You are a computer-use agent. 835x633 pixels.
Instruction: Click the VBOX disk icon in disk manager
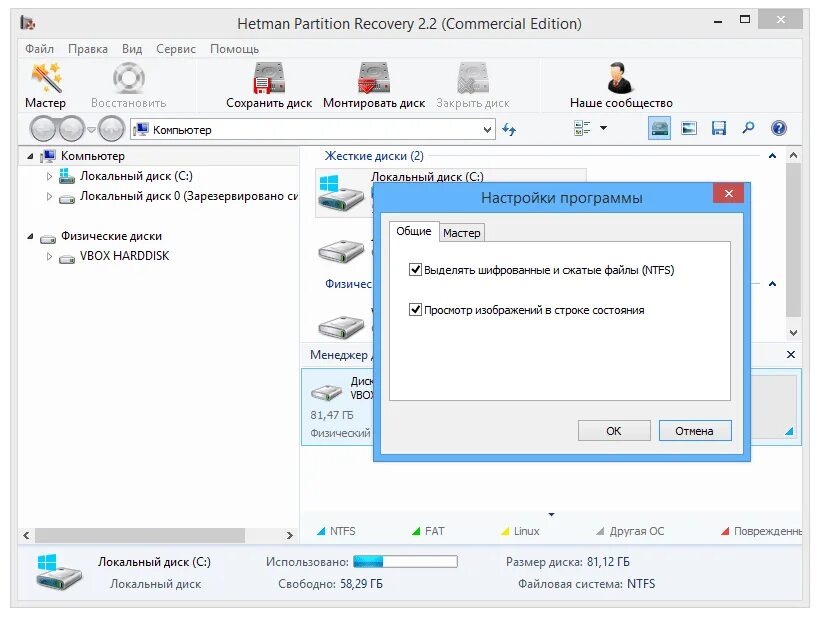pyautogui.click(x=326, y=392)
